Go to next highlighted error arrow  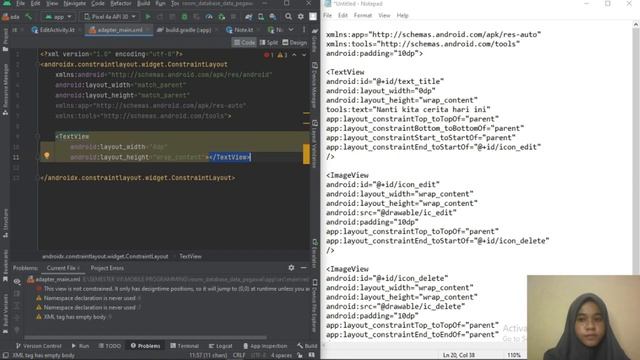click(304, 55)
